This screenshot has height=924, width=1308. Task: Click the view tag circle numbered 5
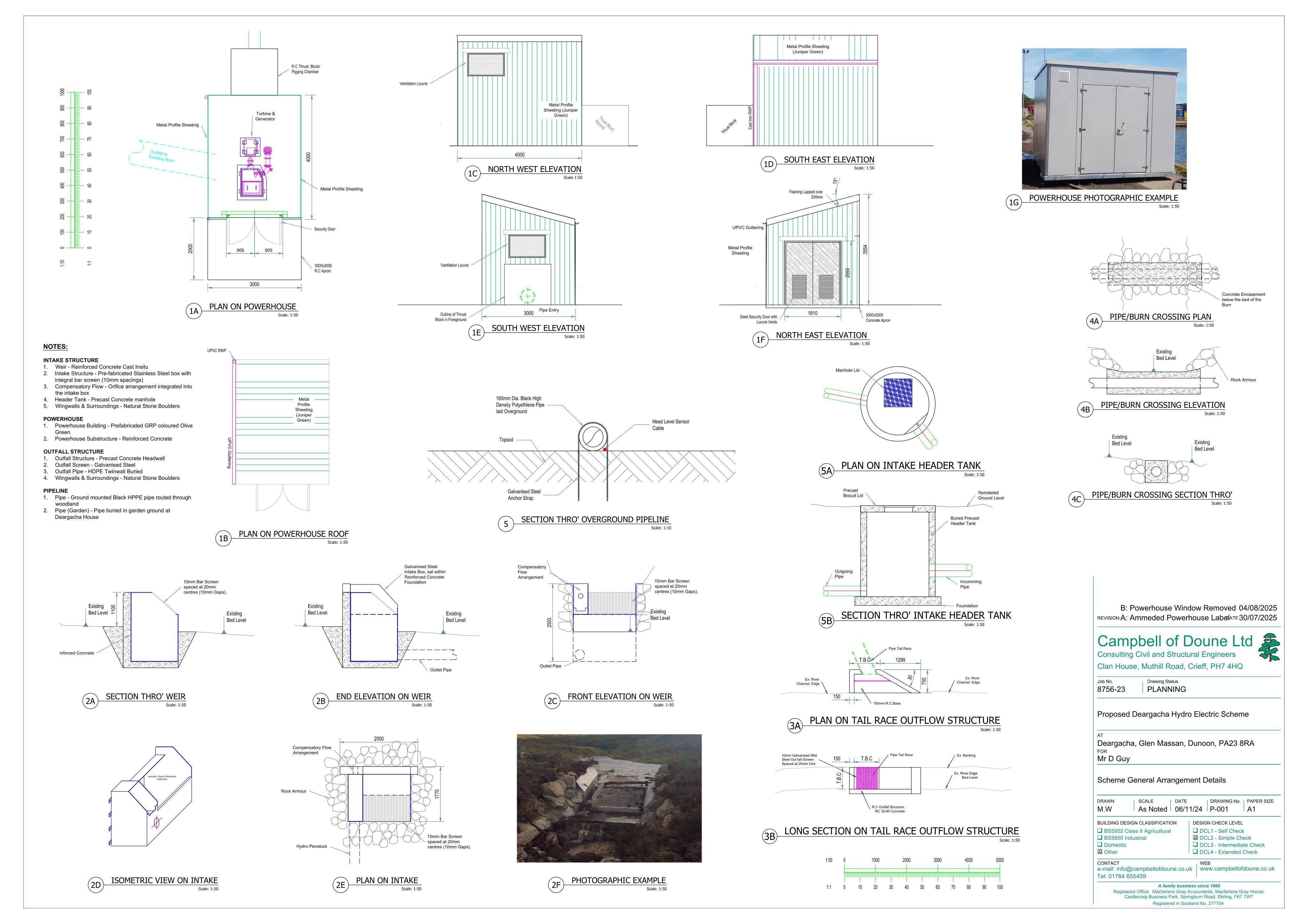tap(506, 524)
